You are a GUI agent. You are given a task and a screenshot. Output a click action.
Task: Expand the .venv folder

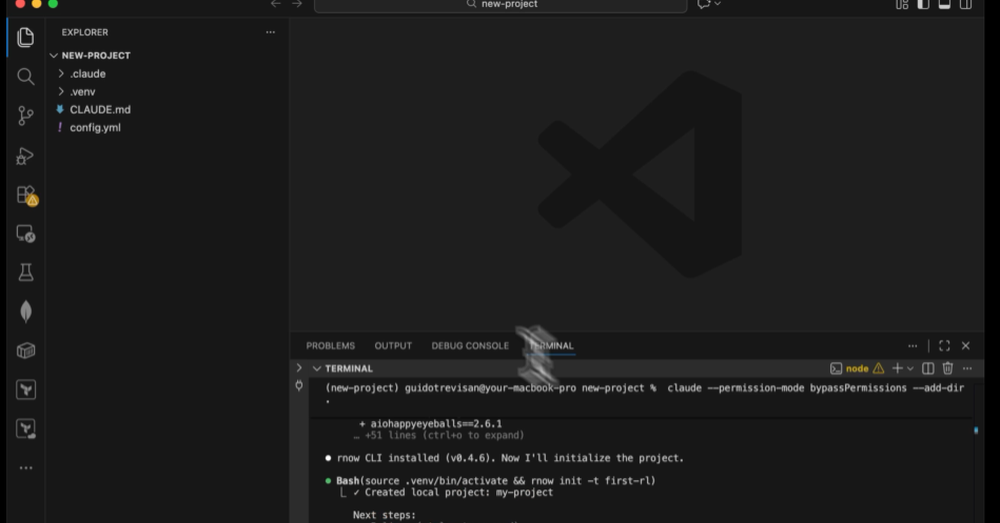[61, 91]
